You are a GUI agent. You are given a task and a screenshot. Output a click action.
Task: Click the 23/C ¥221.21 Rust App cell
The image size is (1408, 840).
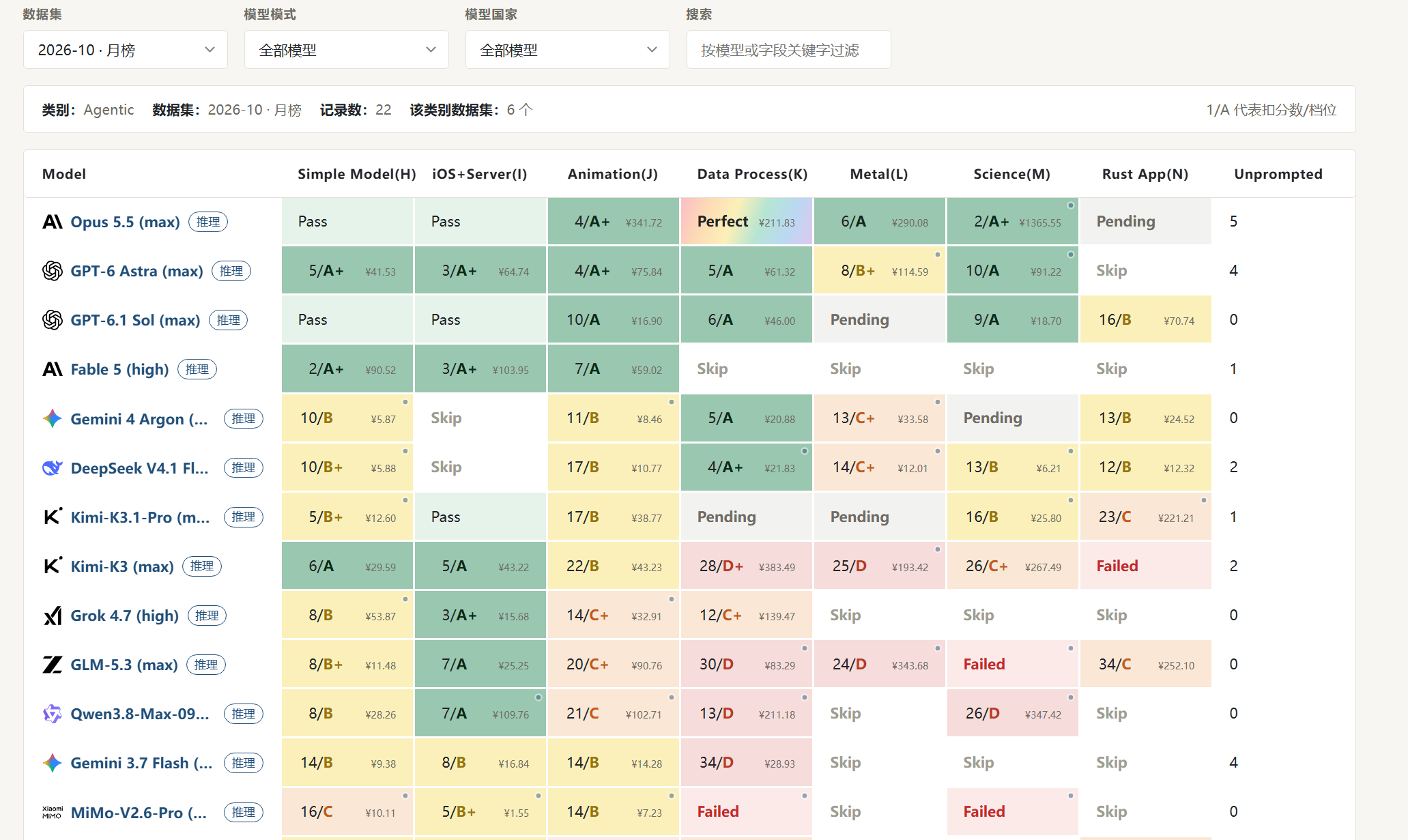click(1146, 517)
